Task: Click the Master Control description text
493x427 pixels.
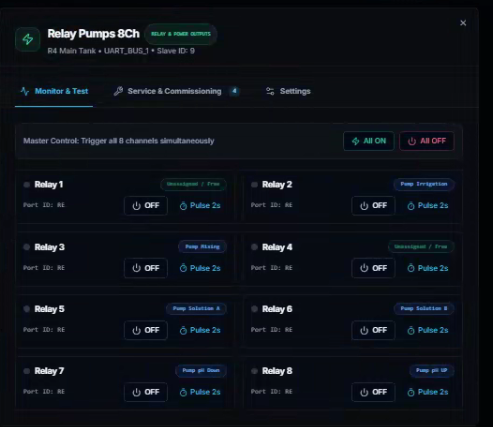Action: tap(119, 141)
